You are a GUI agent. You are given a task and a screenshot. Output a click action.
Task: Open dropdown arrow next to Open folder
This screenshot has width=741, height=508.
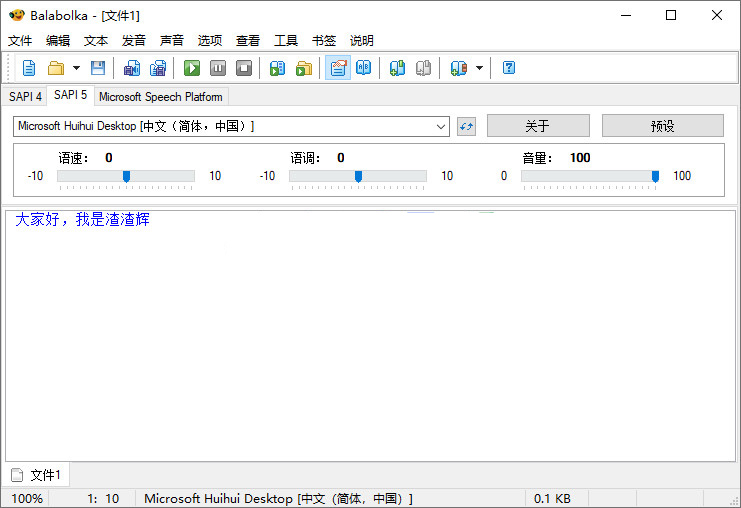[76, 68]
